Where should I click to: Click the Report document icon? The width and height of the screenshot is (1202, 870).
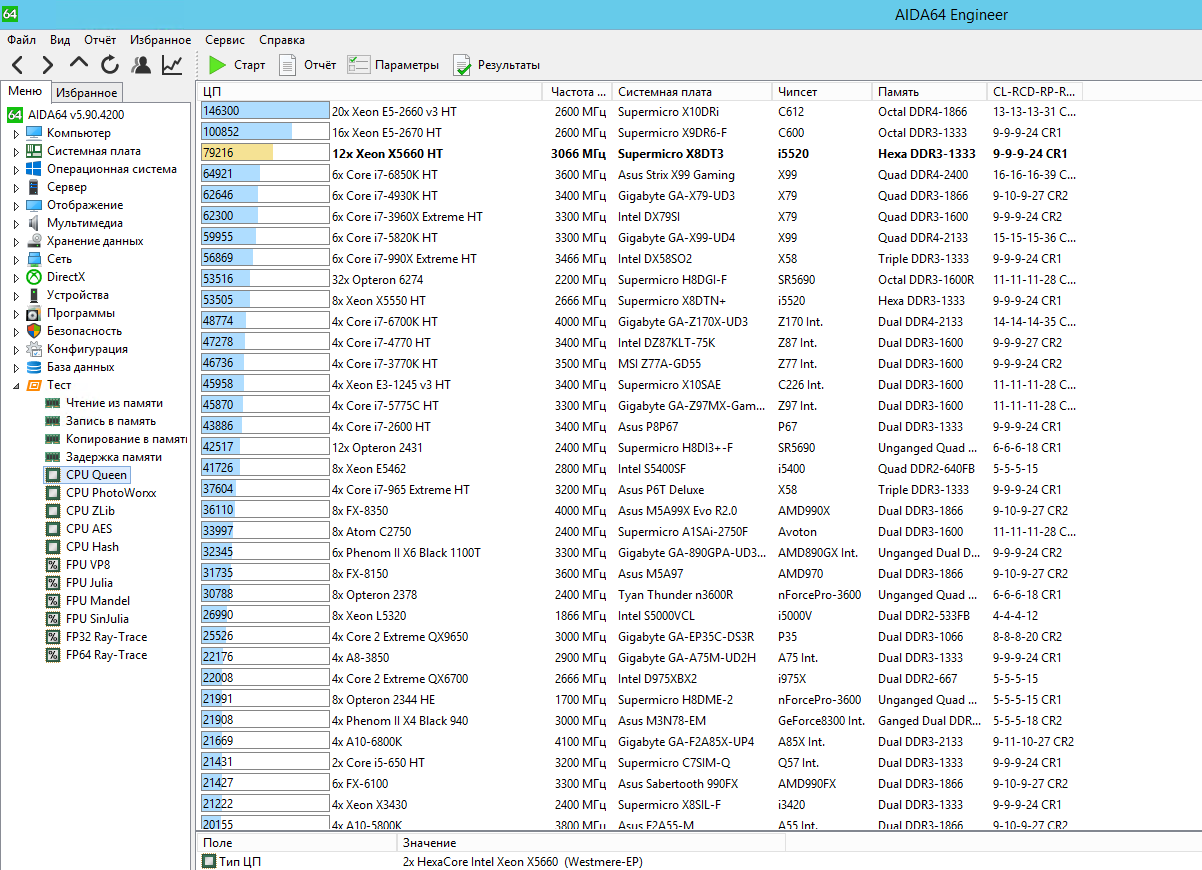288,65
